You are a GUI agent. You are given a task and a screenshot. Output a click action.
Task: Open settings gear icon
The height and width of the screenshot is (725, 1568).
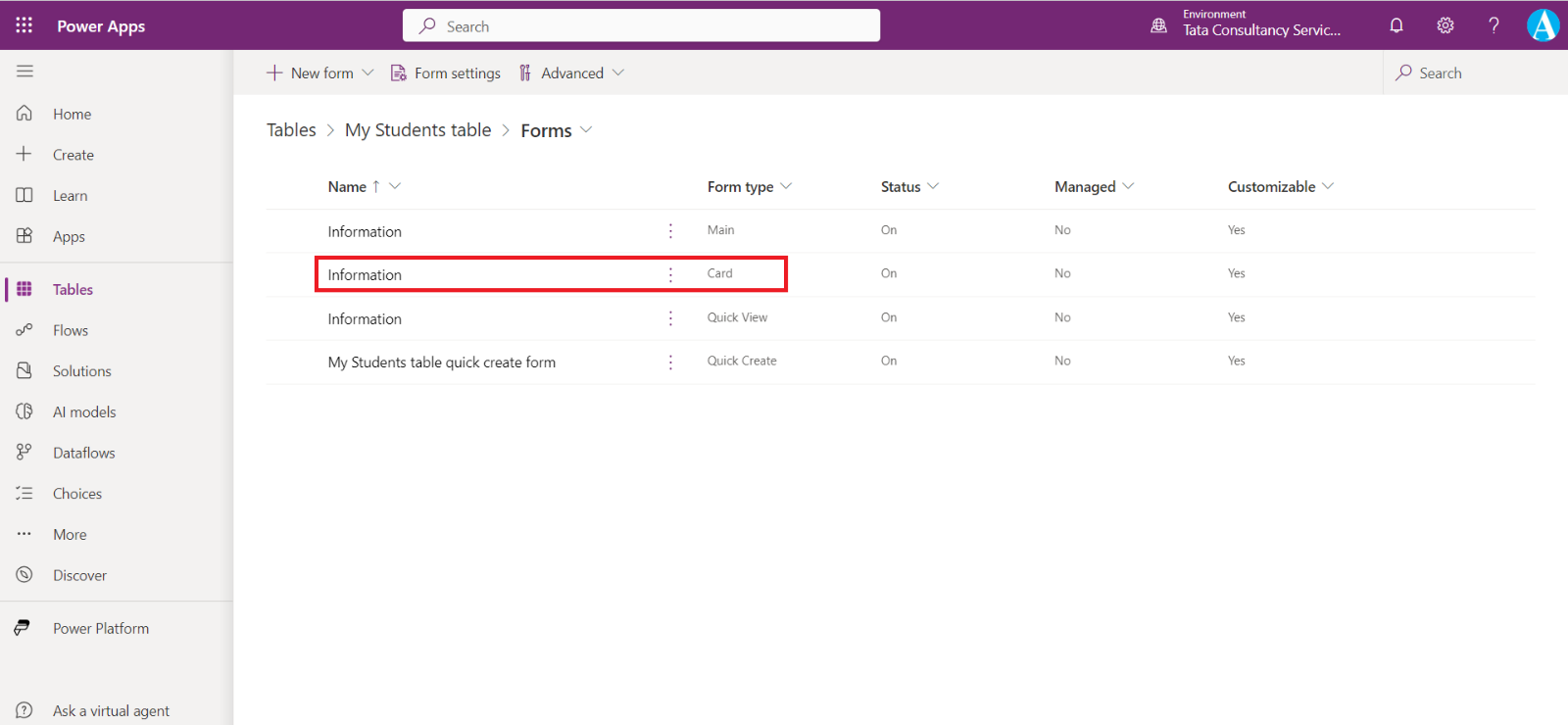[1445, 25]
